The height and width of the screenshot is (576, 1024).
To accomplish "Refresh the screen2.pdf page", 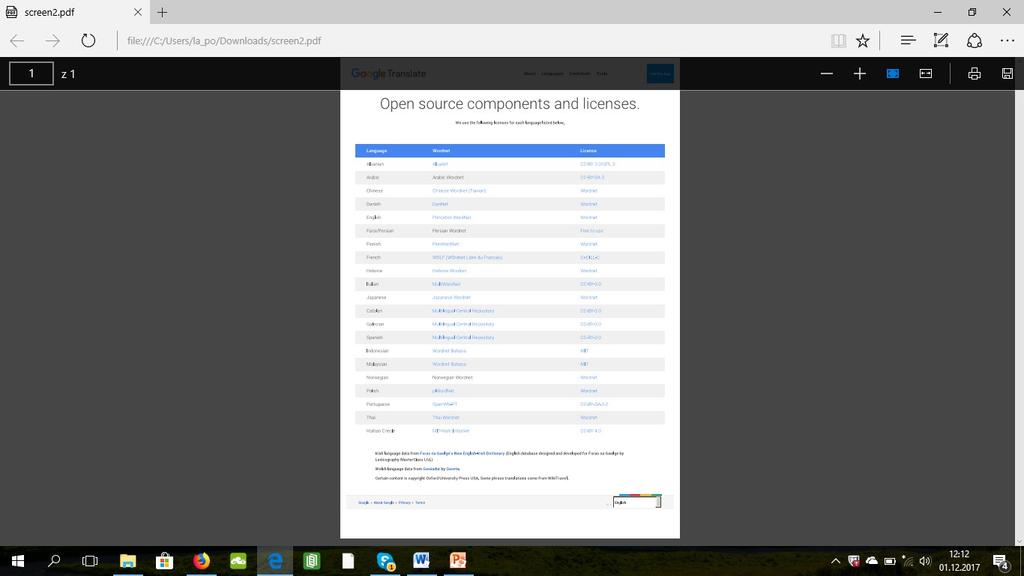I will click(x=88, y=40).
